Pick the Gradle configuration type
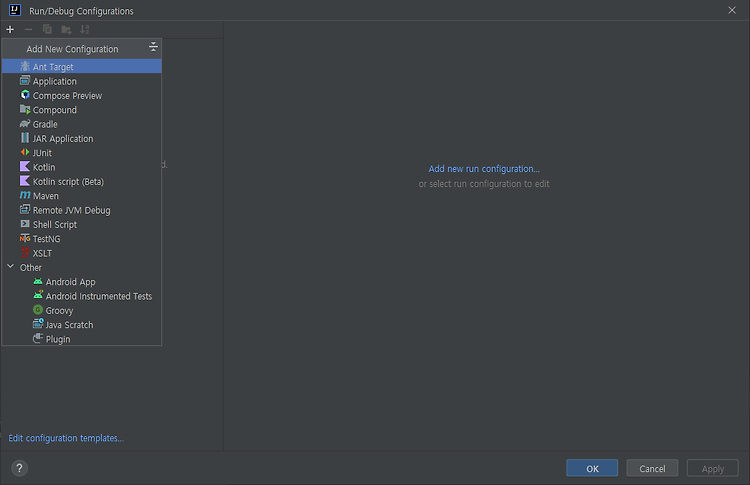 (82, 124)
